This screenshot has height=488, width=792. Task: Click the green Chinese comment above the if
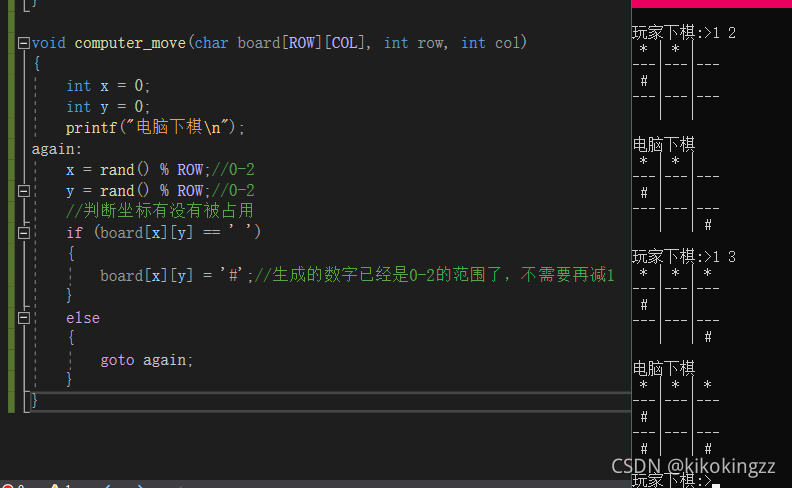160,212
